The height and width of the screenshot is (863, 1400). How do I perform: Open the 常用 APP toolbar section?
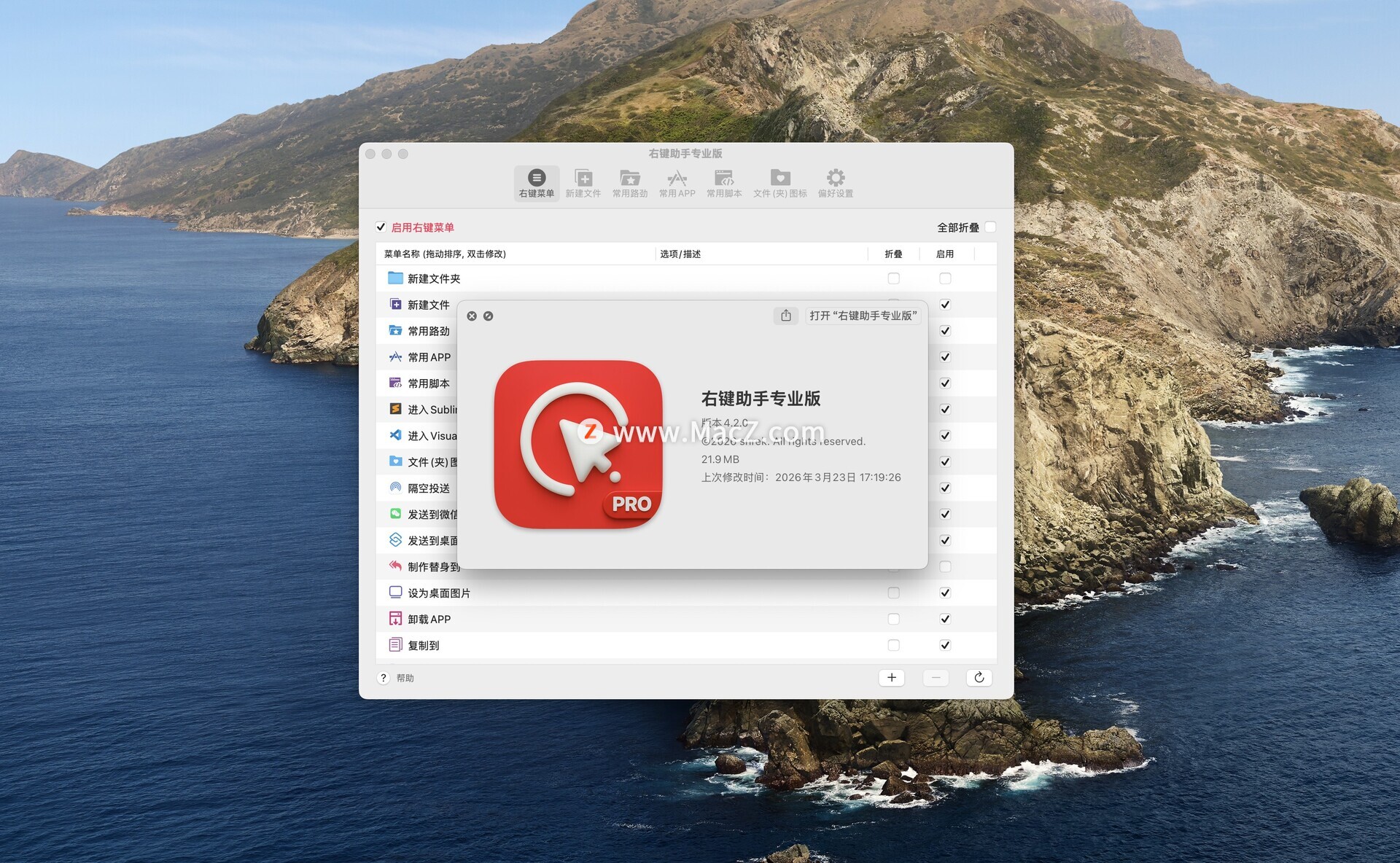677,182
